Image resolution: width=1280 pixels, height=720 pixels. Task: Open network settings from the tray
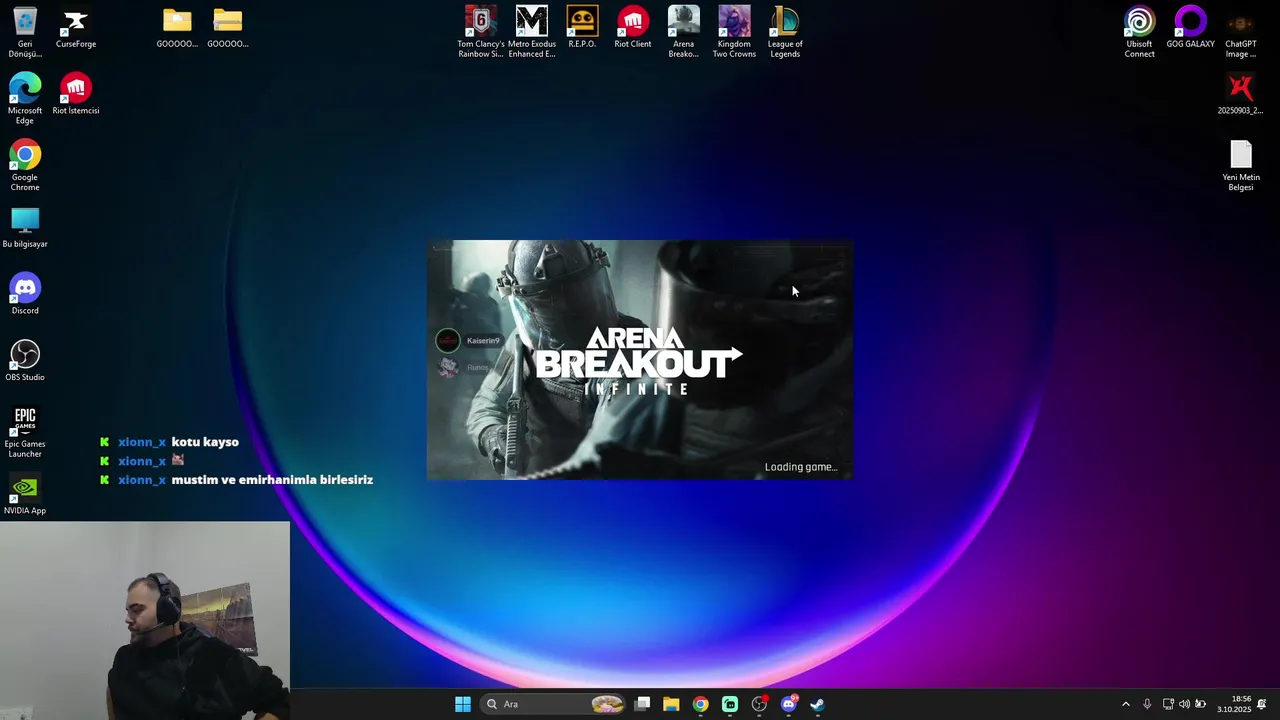pos(1168,704)
